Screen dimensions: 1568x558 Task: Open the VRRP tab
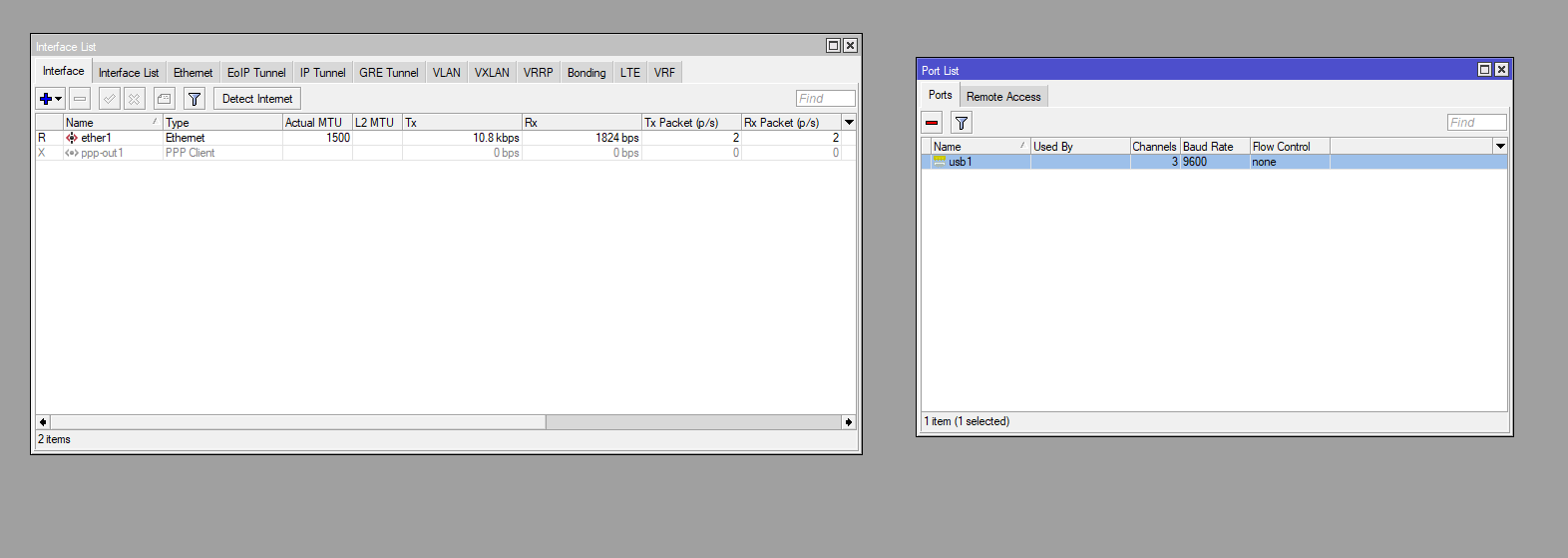tap(539, 72)
